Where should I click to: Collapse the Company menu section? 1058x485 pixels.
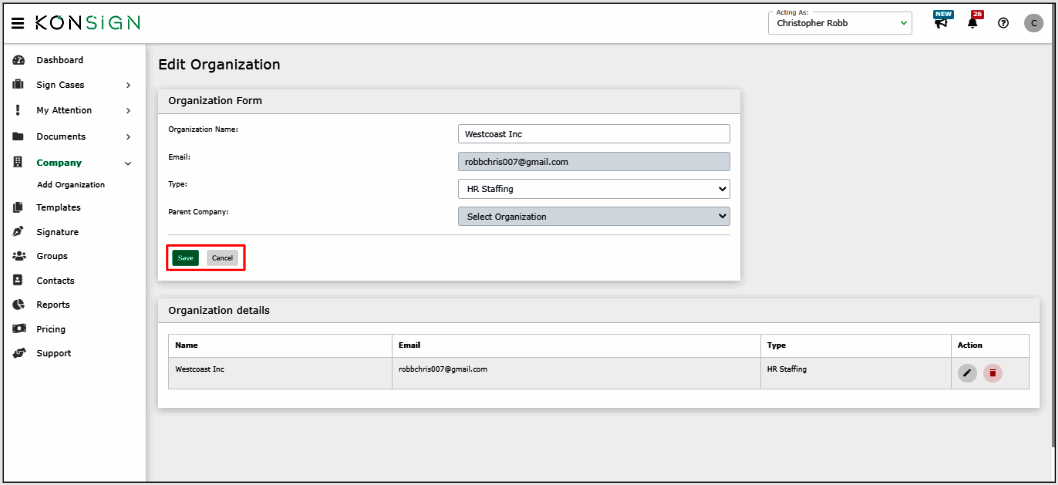pos(128,163)
